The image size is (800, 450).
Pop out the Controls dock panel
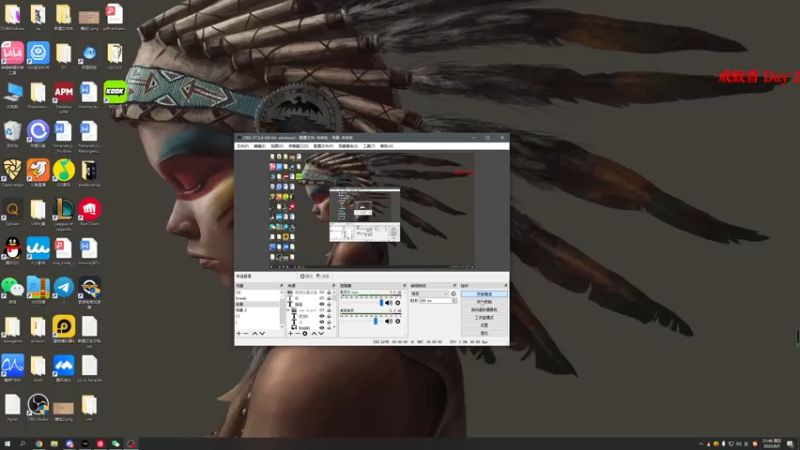click(506, 286)
